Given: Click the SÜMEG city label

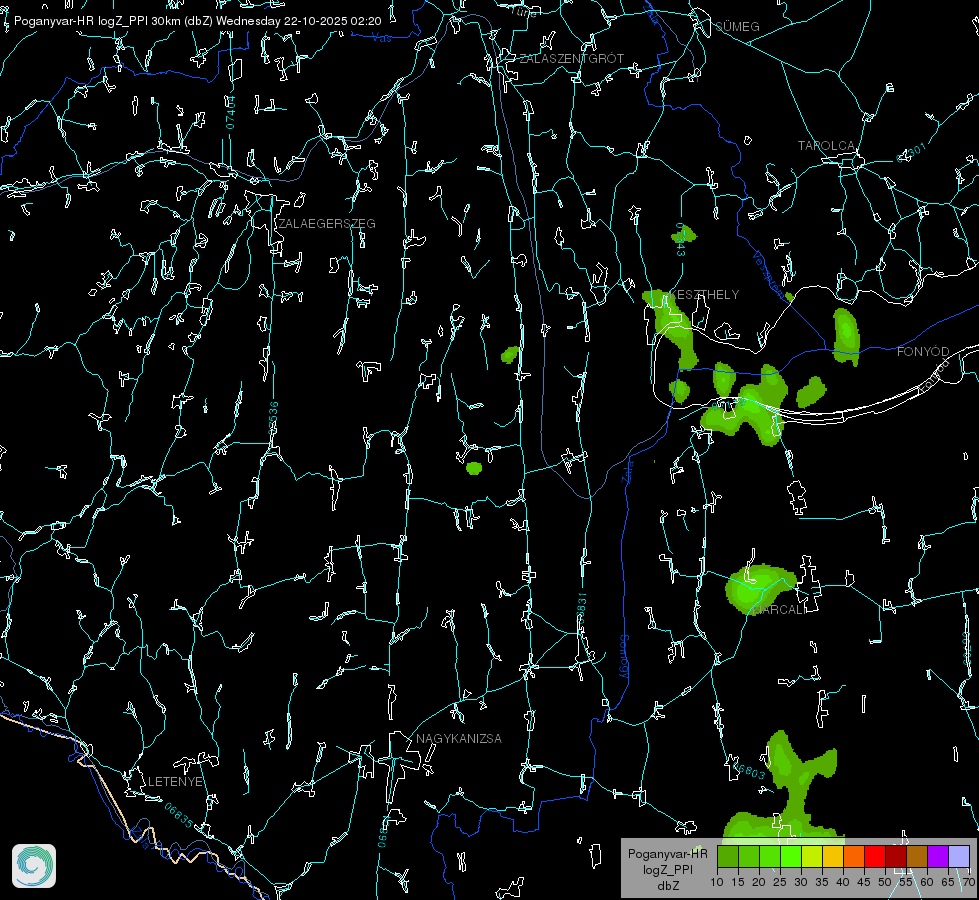Looking at the screenshot, I should click(737, 26).
